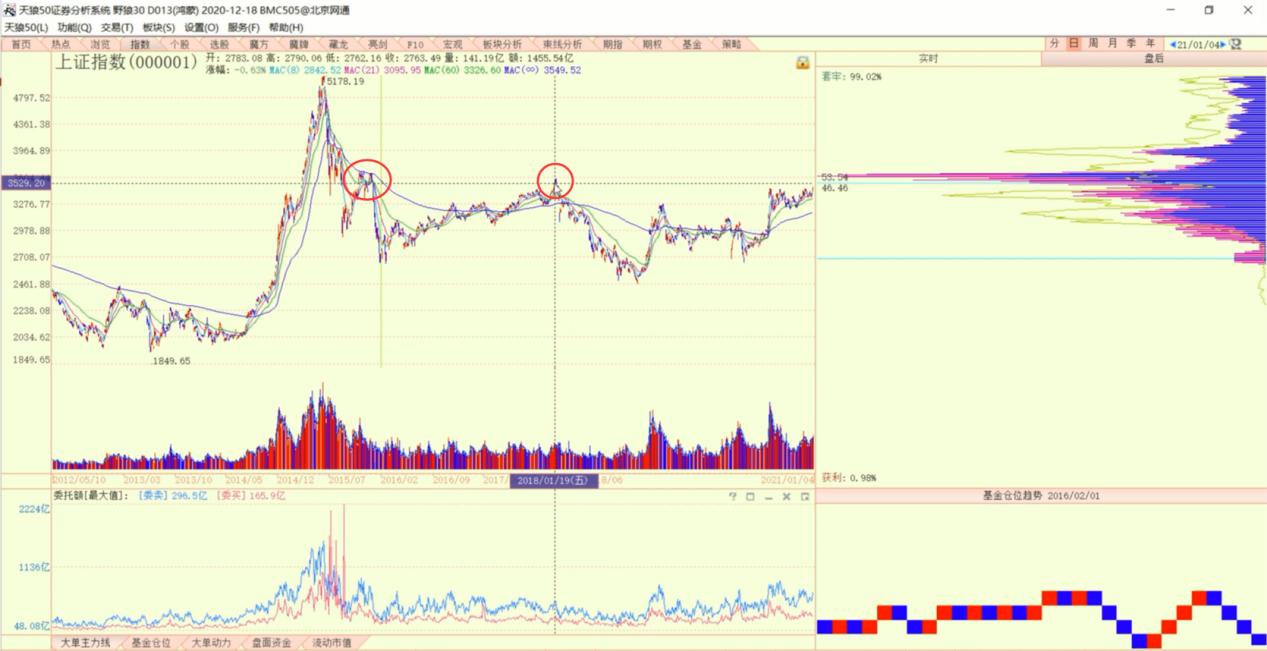Select the 年 yearly period

pyautogui.click(x=1150, y=44)
